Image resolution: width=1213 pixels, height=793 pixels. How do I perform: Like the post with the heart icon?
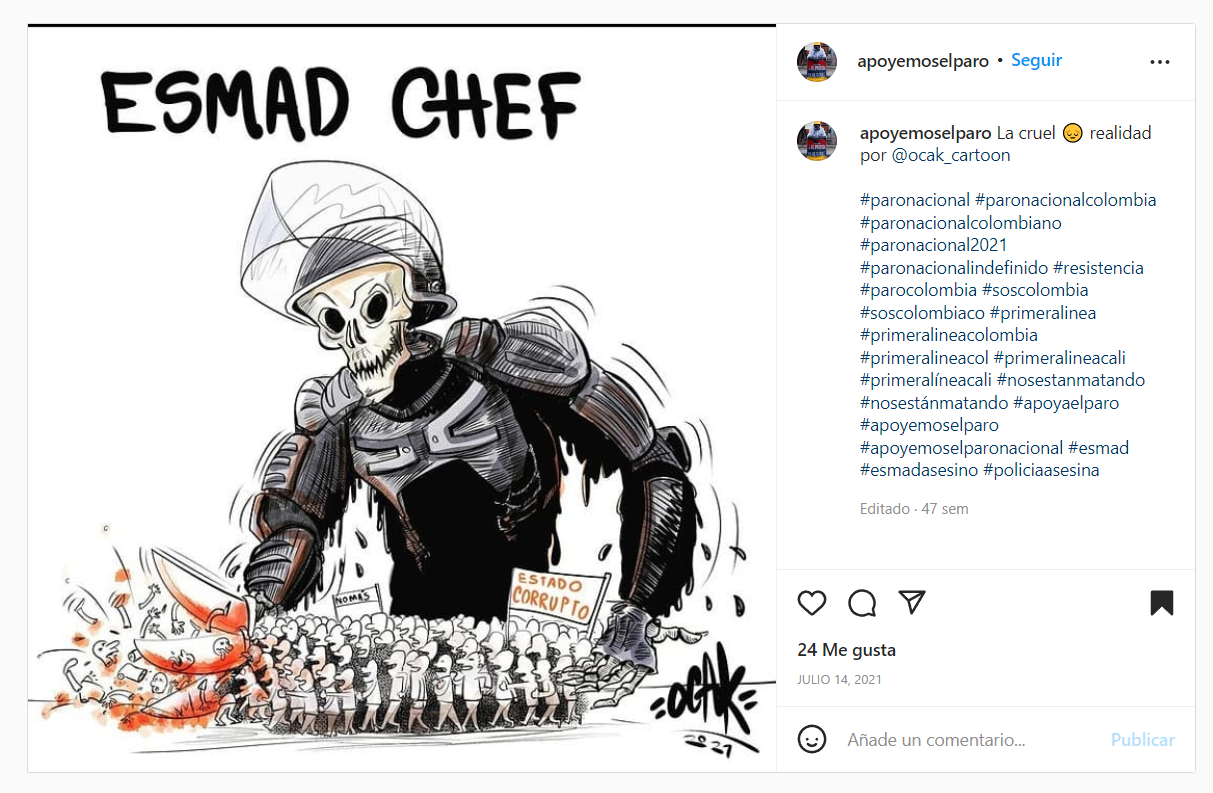[812, 603]
